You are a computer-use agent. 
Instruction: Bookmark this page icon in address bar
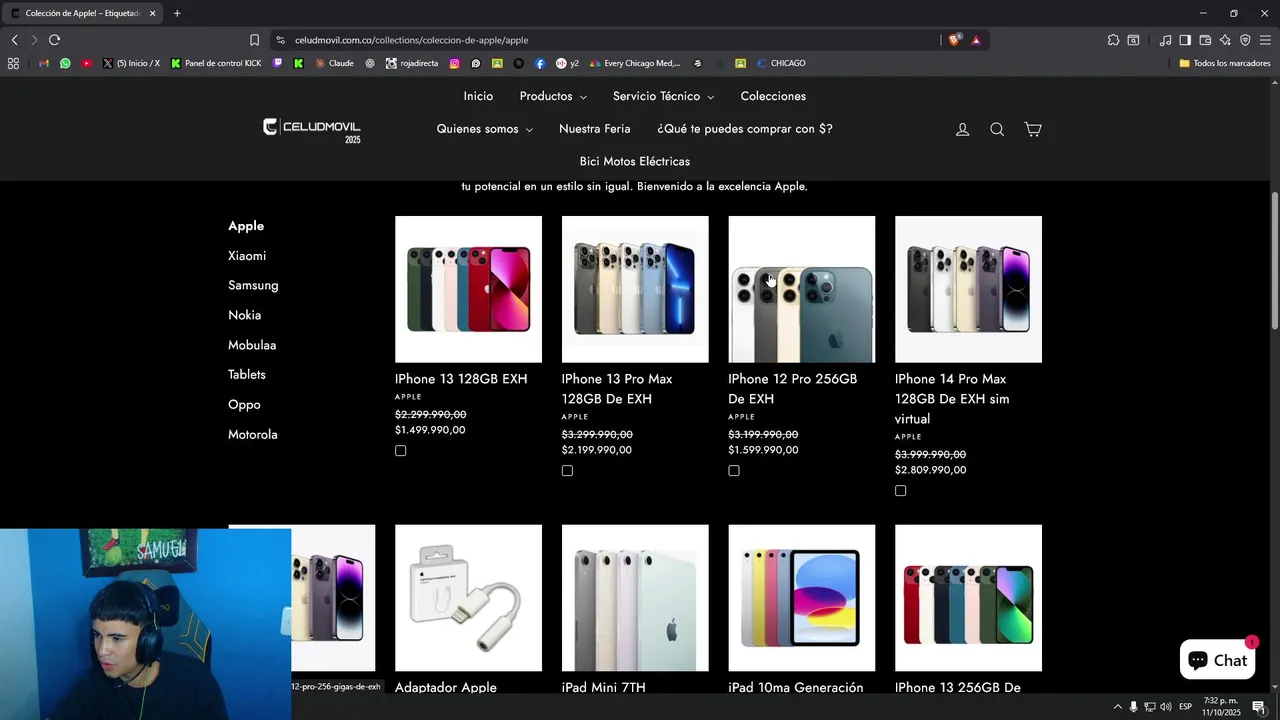[254, 40]
